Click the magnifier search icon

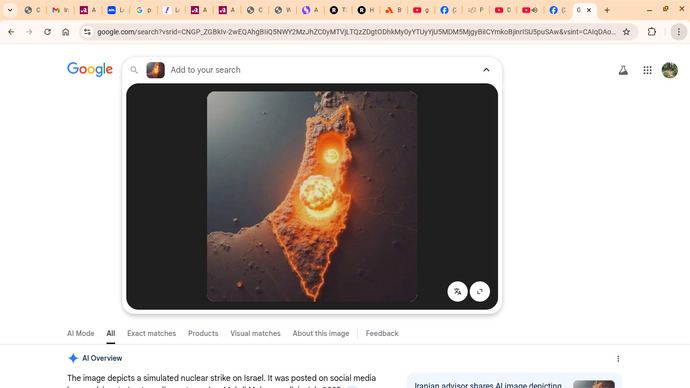pyautogui.click(x=134, y=70)
